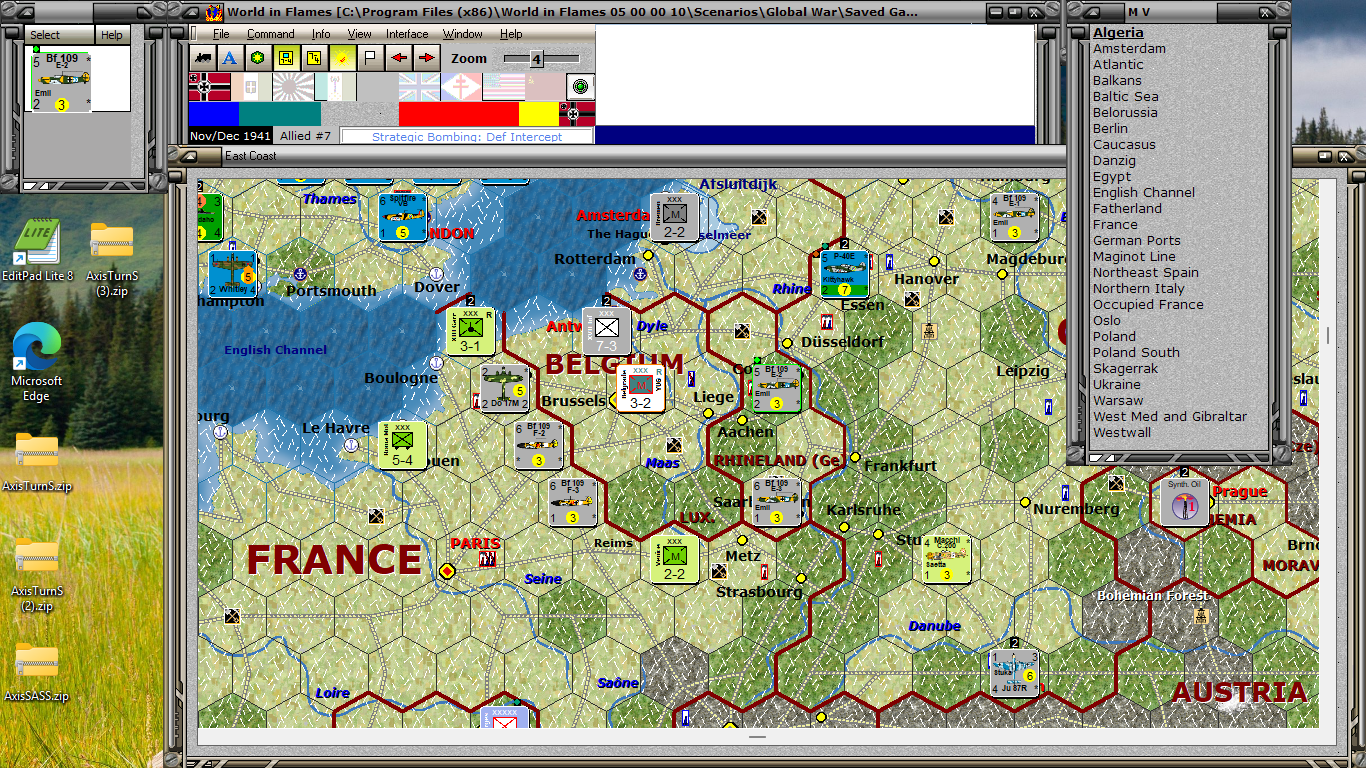Screen dimensions: 1366x768
Task: Select the United States flag
Action: (503, 87)
